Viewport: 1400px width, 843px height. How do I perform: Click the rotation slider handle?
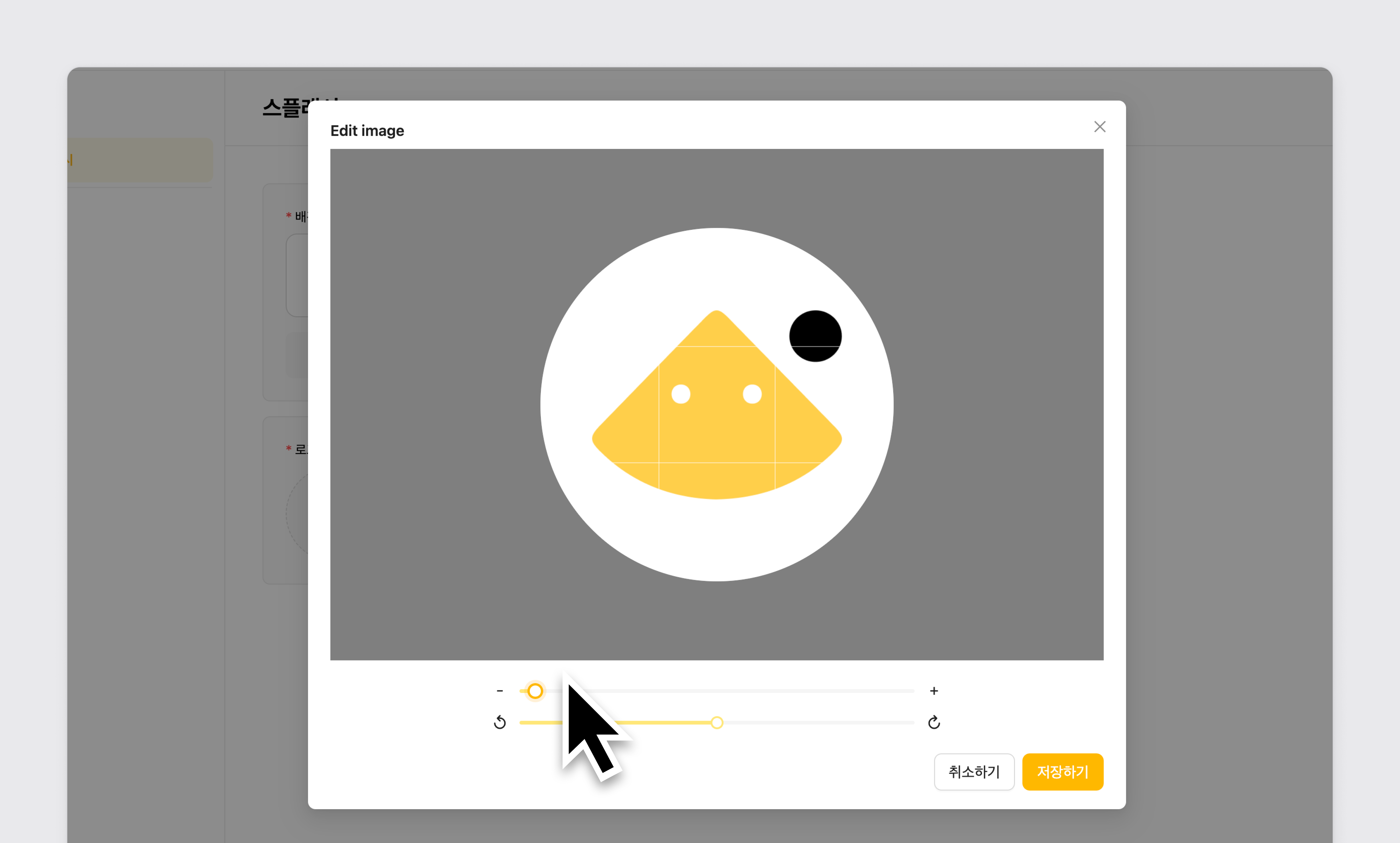tap(717, 723)
